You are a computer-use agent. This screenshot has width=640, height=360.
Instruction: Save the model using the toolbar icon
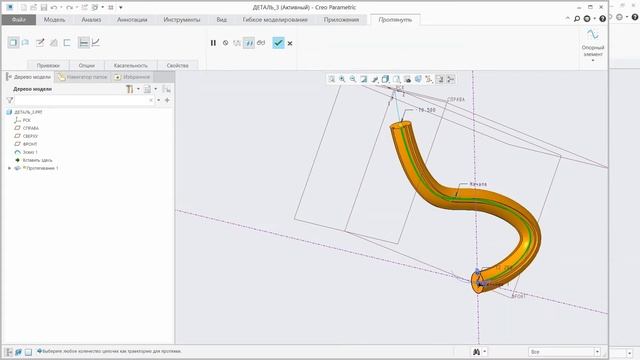click(44, 7)
